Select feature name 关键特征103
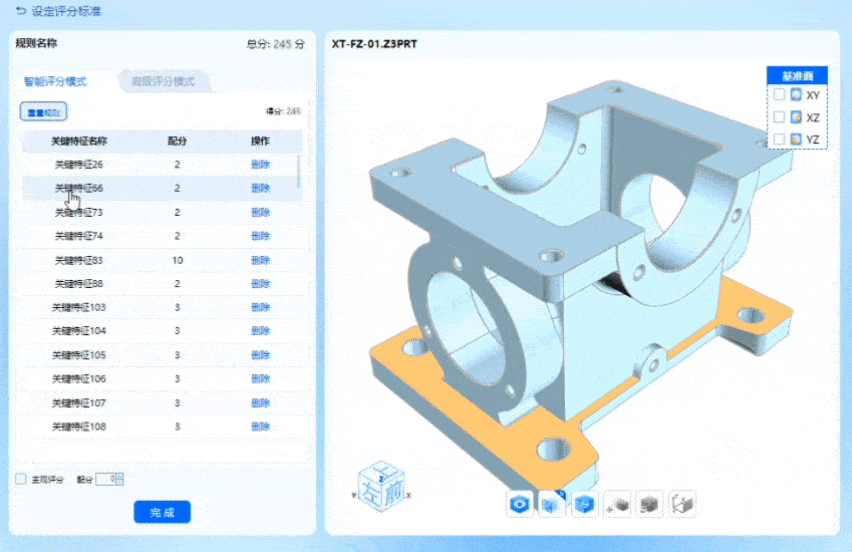This screenshot has height=552, width=852. coord(78,307)
